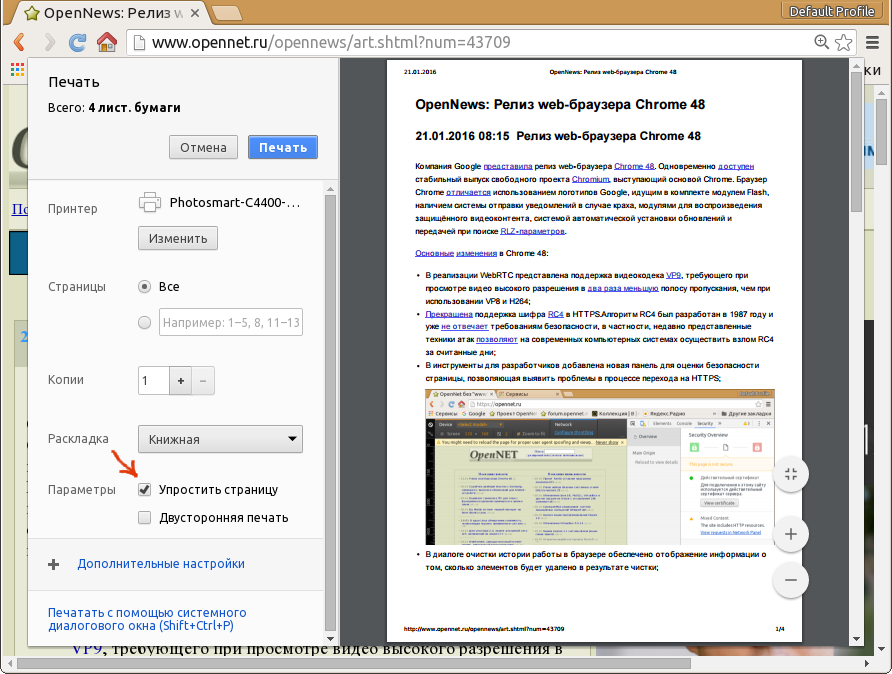Click the 'Default Profile' button
The width and height of the screenshot is (892, 674).
point(831,11)
